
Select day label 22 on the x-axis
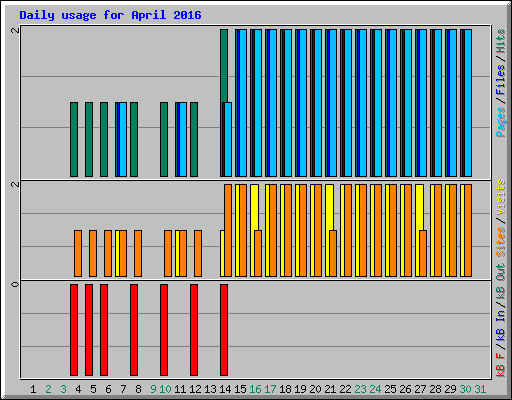point(345,389)
